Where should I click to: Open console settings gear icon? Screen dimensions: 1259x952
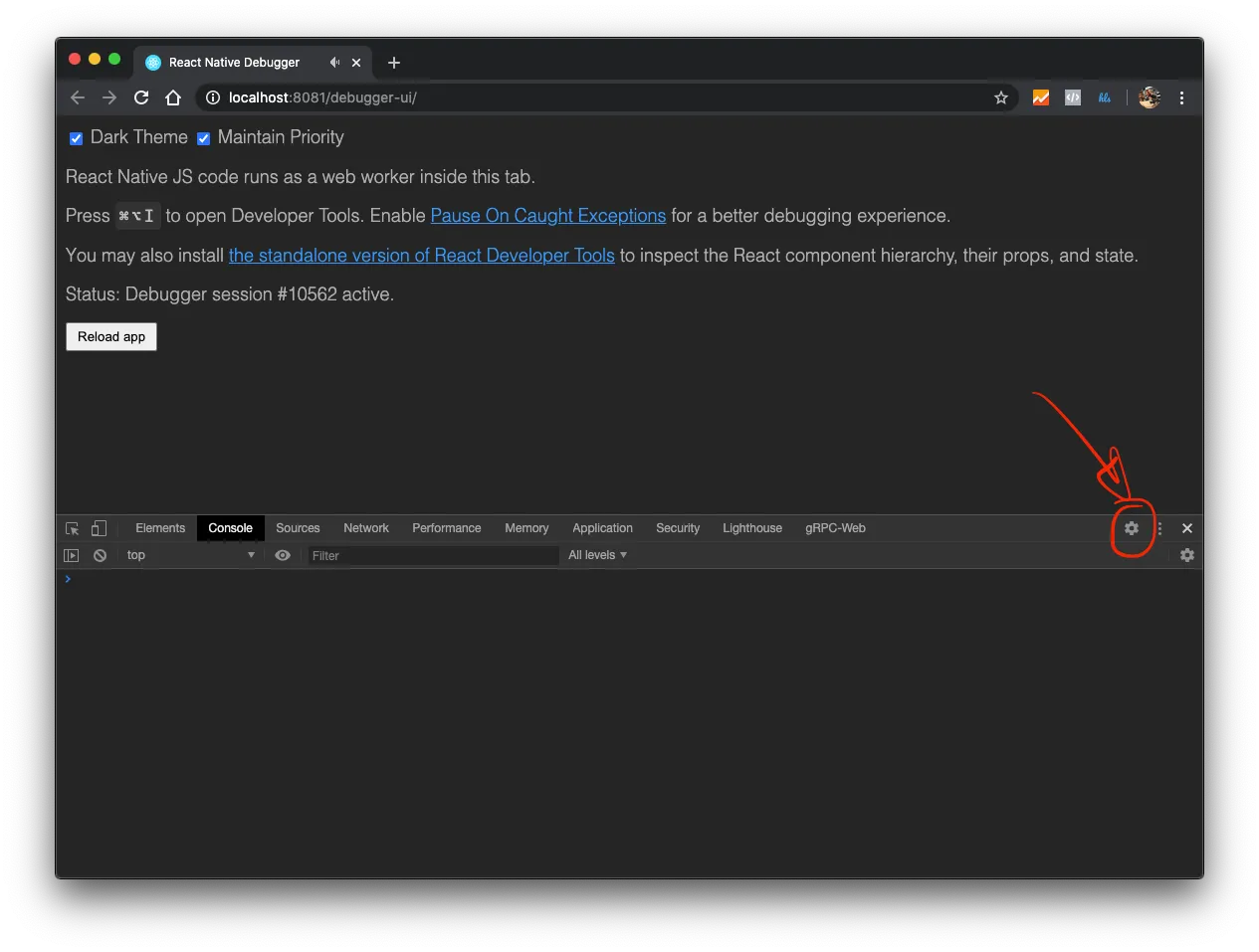tap(1186, 555)
